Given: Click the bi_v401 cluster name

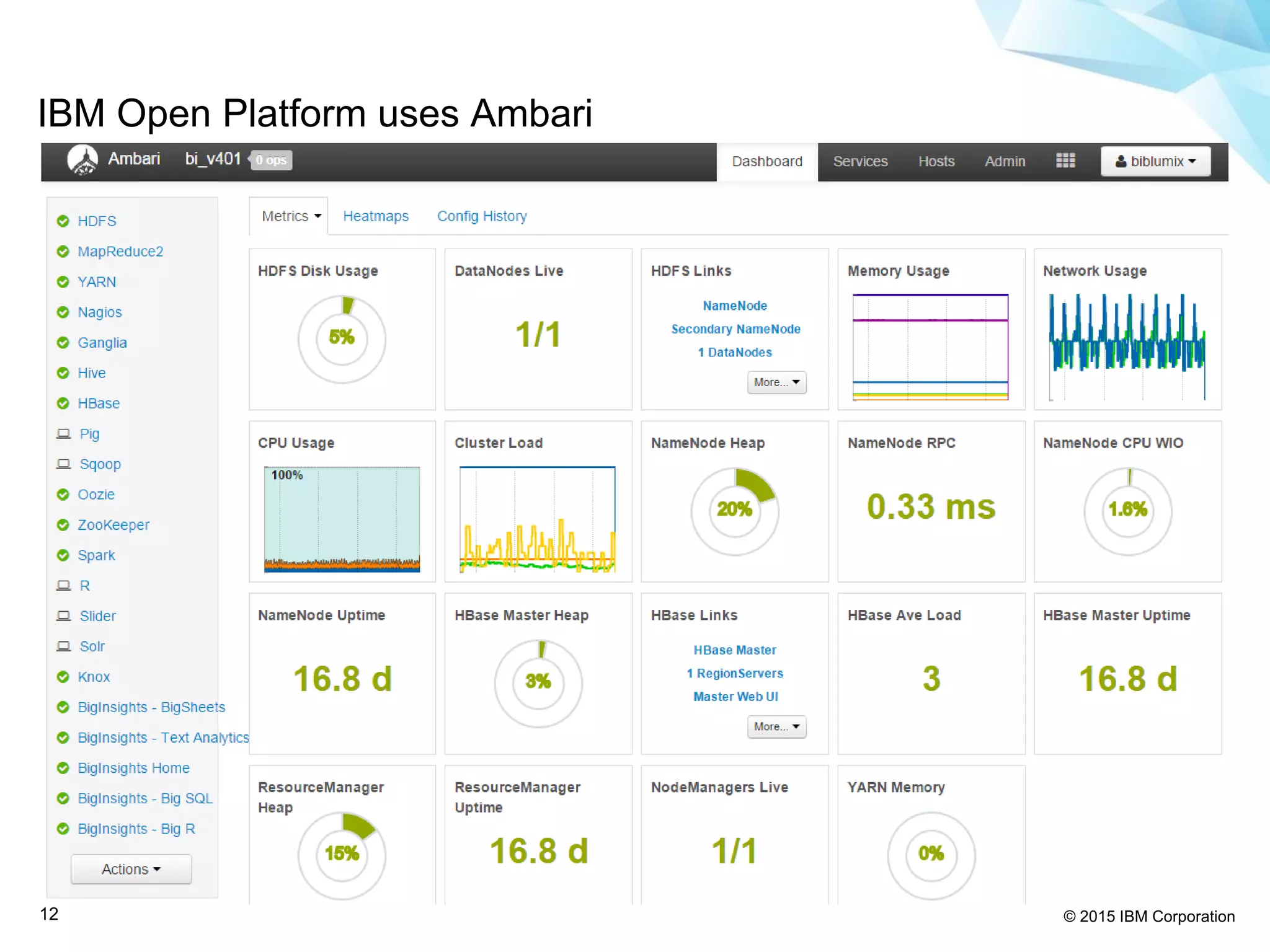Looking at the screenshot, I should 213,159.
